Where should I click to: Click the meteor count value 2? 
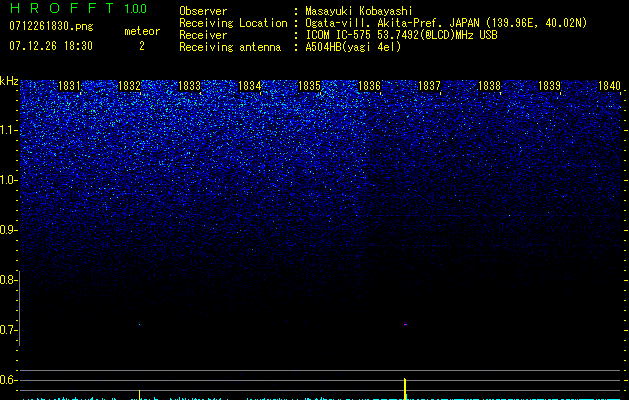(142, 46)
